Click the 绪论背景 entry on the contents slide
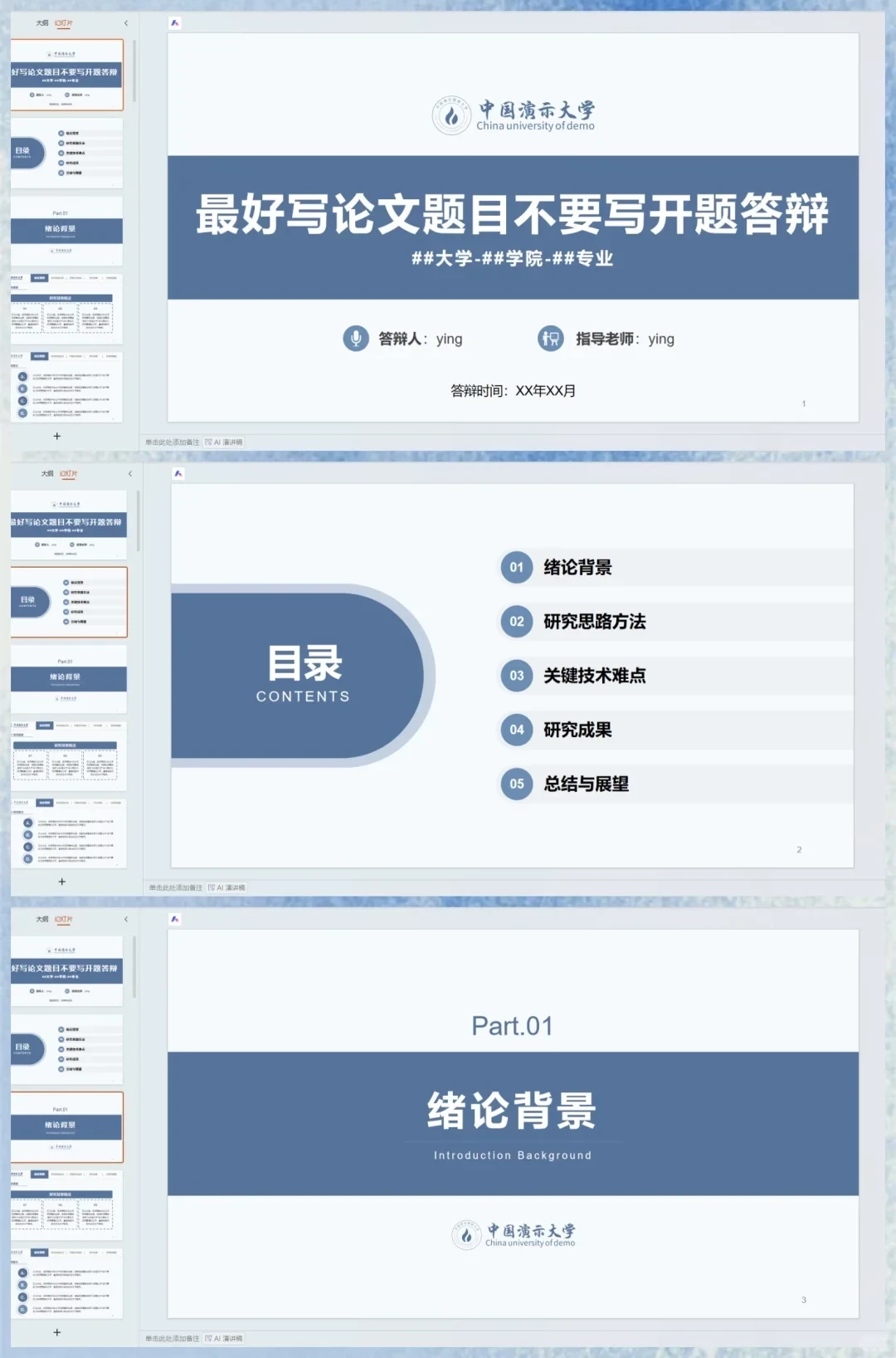Screen dimensions: 896x1358 click(x=578, y=568)
